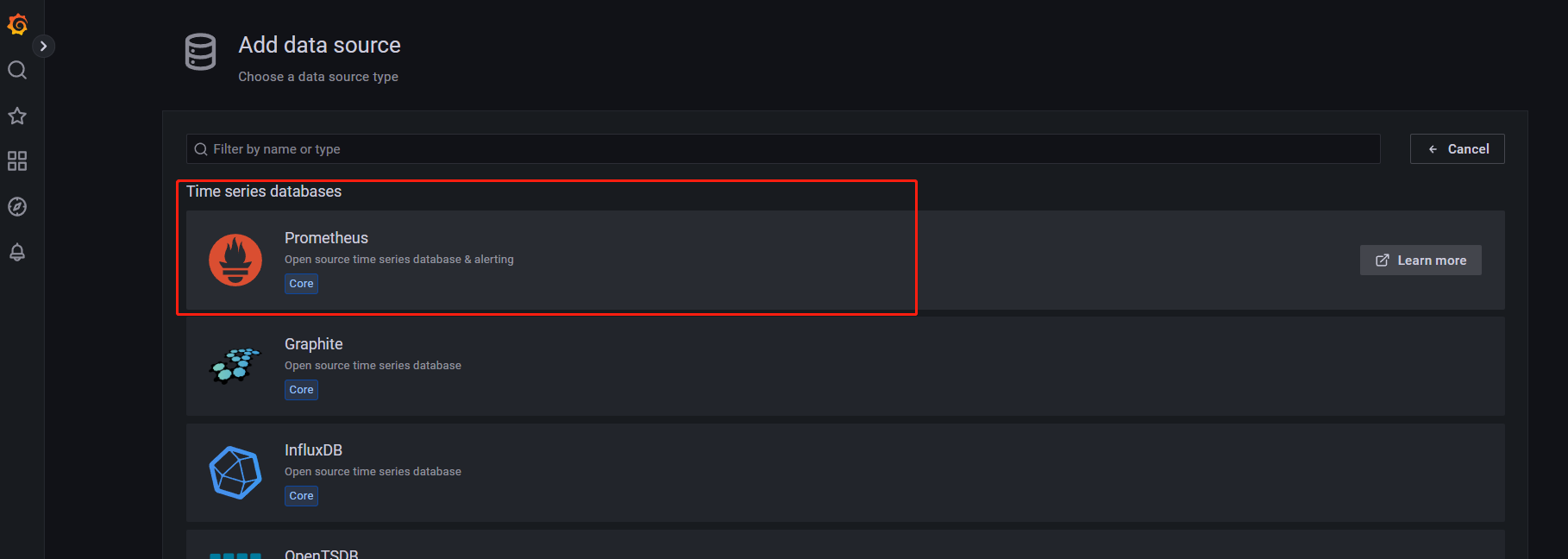Select the Graphite data source title

pyautogui.click(x=314, y=344)
